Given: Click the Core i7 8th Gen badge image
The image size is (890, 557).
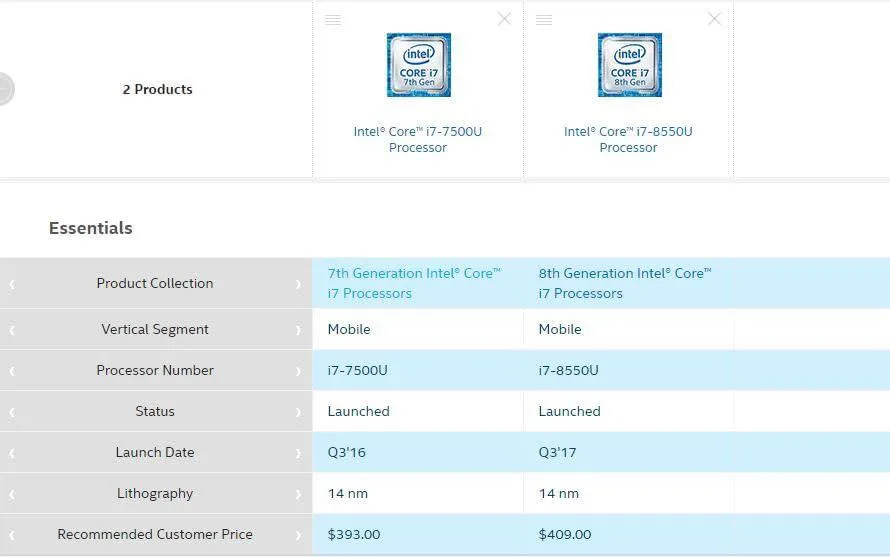Looking at the screenshot, I should point(629,65).
